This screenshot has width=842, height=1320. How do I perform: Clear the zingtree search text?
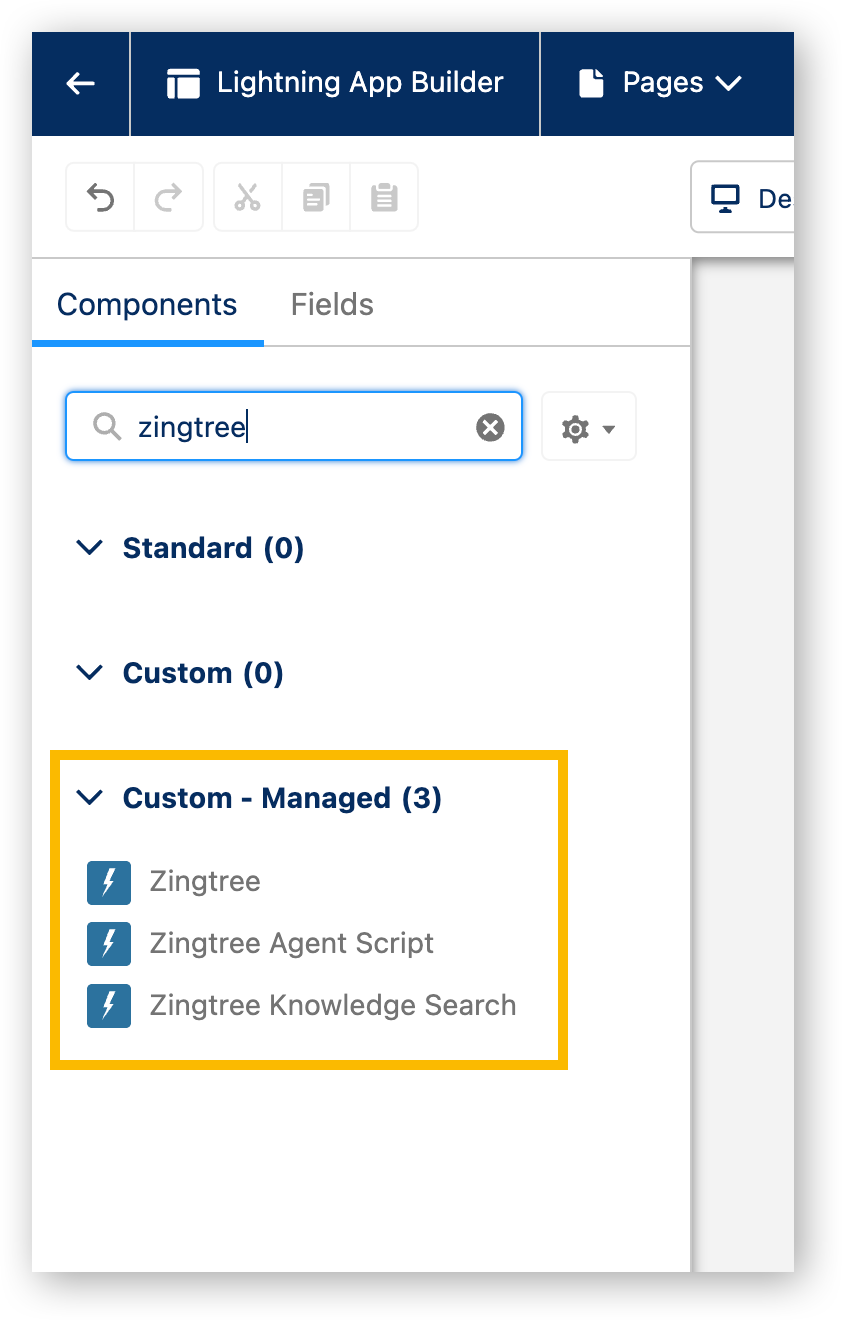tap(489, 426)
